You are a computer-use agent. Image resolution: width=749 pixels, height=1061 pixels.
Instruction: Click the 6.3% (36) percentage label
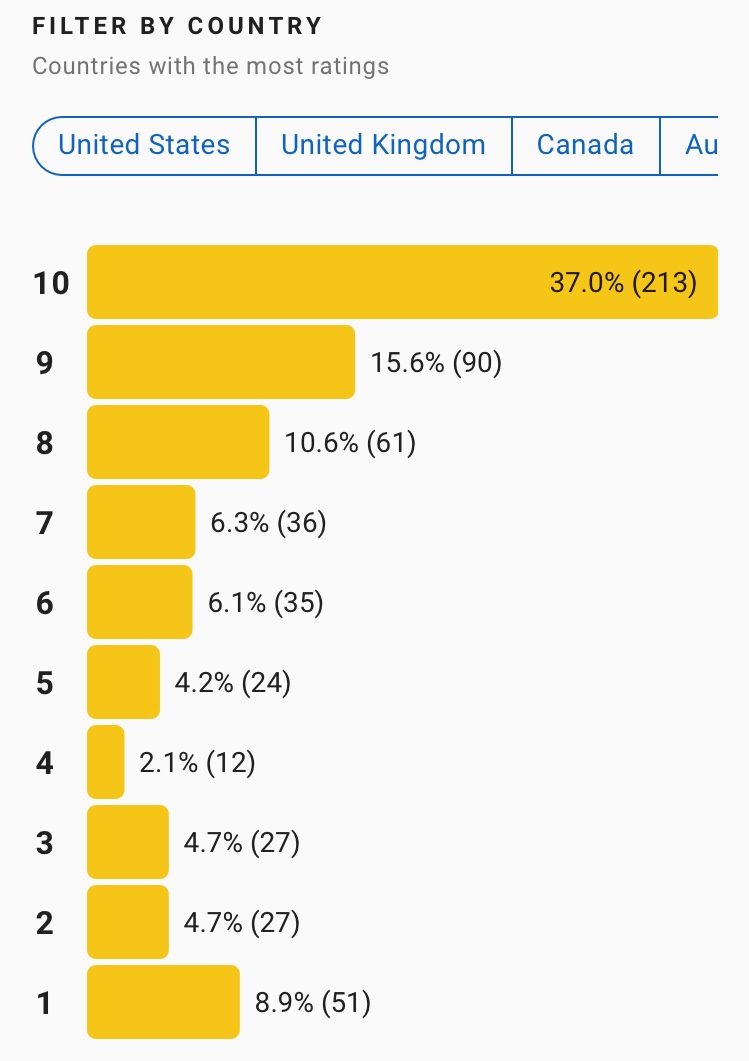click(x=268, y=523)
